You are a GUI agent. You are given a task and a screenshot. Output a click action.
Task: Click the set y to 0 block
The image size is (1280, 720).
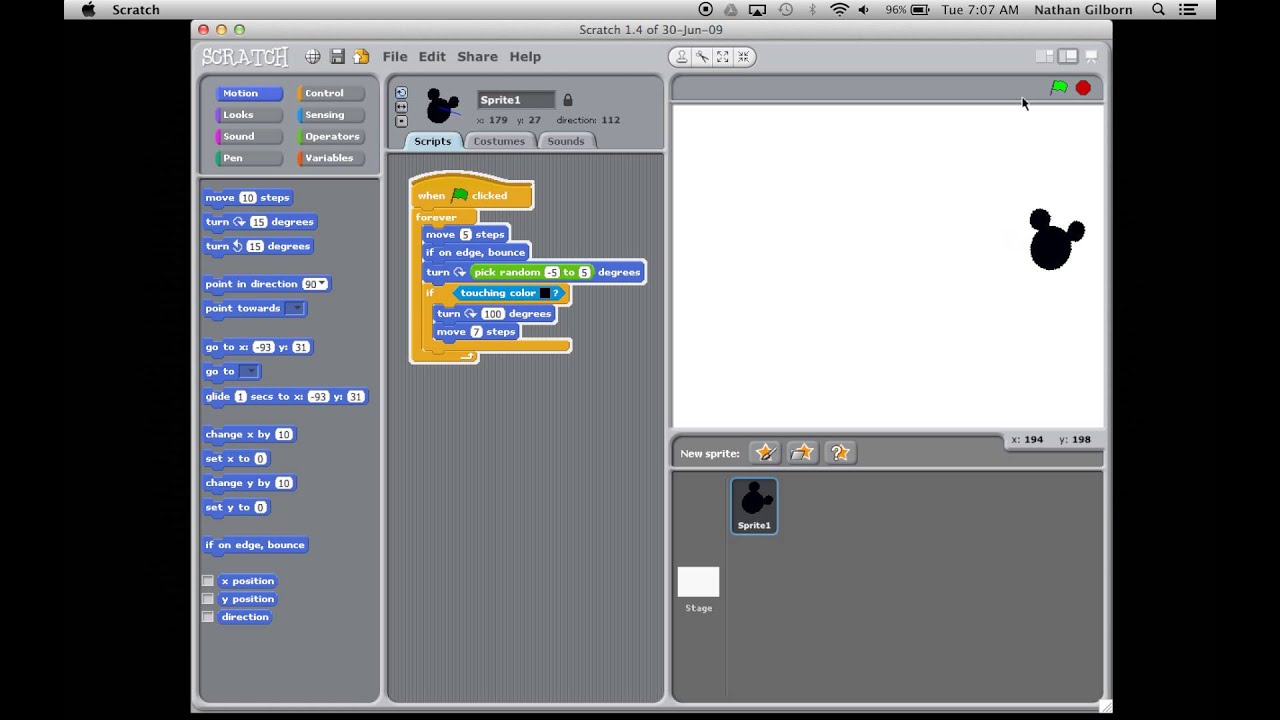(236, 507)
